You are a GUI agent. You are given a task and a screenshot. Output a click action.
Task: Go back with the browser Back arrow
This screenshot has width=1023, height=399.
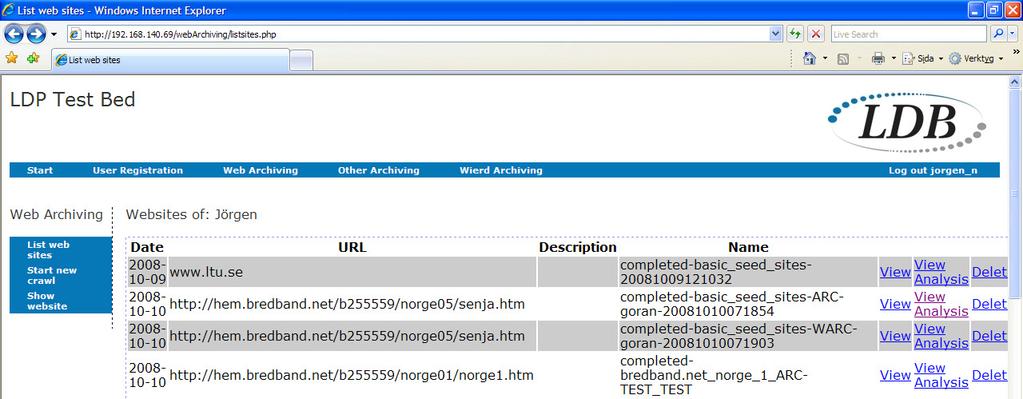pos(14,34)
